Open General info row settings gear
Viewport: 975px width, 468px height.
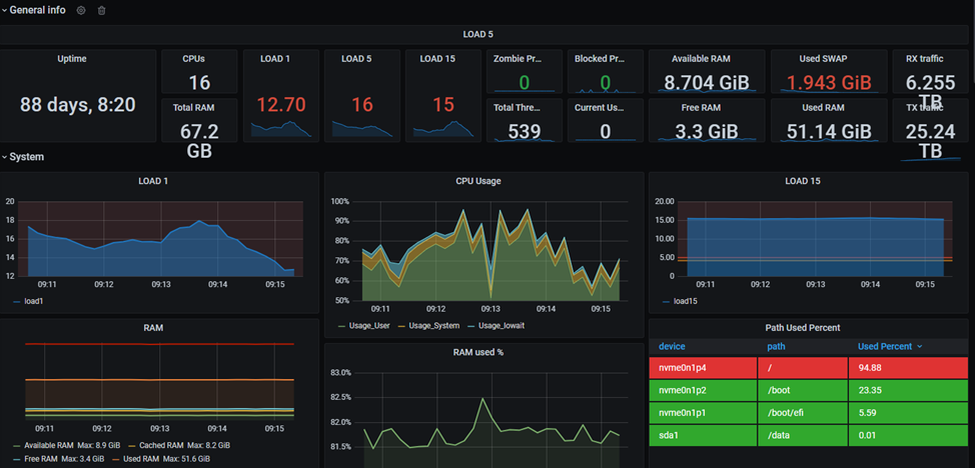pyautogui.click(x=81, y=11)
